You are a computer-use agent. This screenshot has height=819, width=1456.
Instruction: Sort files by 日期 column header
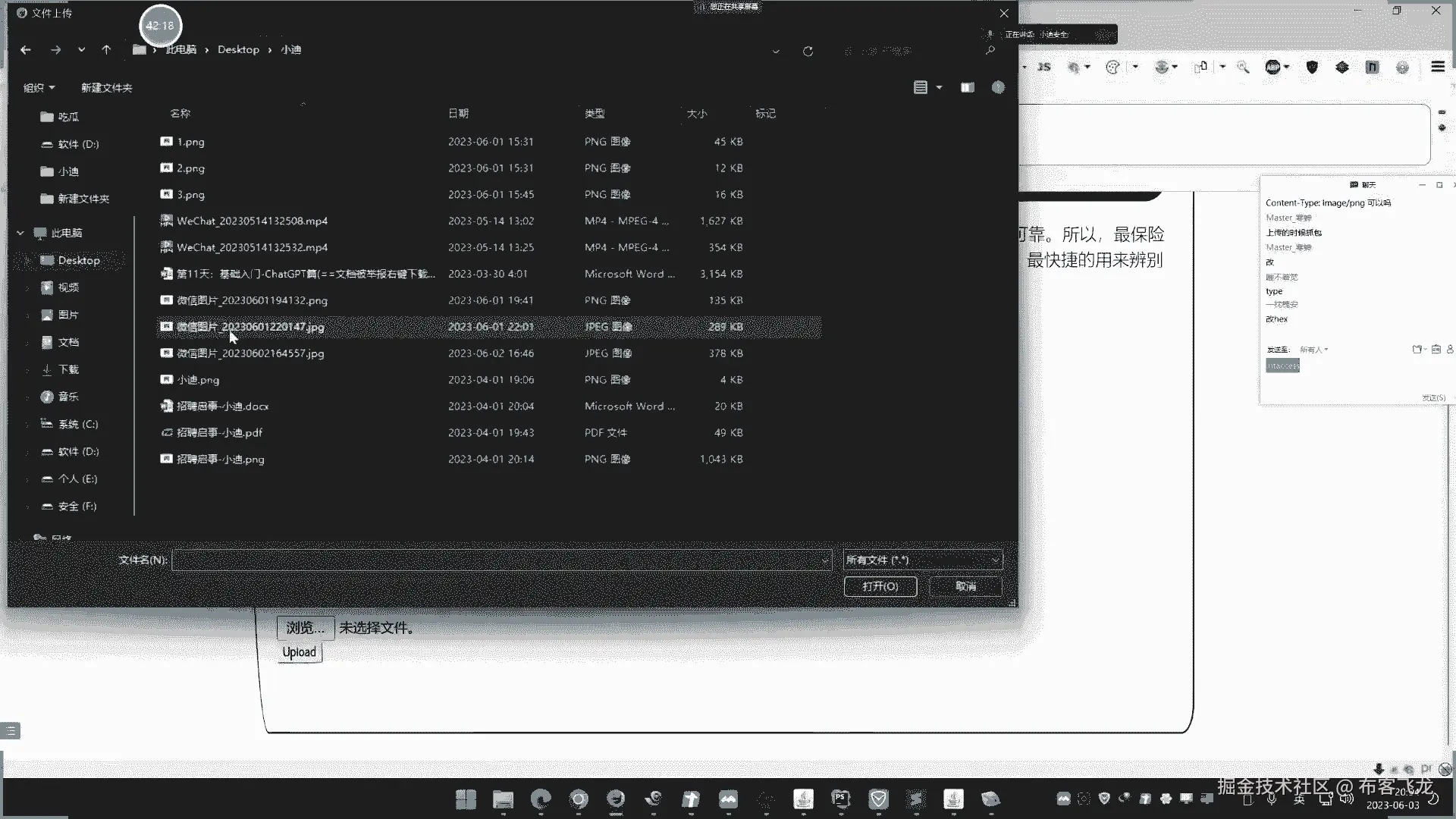point(458,114)
